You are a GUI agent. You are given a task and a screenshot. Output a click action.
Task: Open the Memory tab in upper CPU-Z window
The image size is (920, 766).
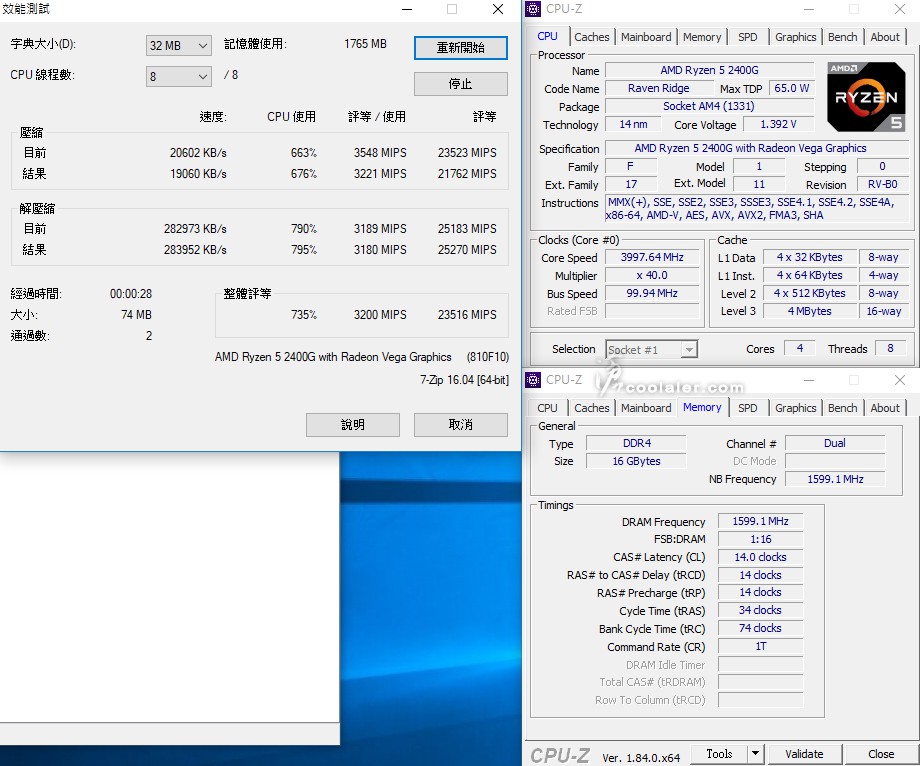pos(702,37)
